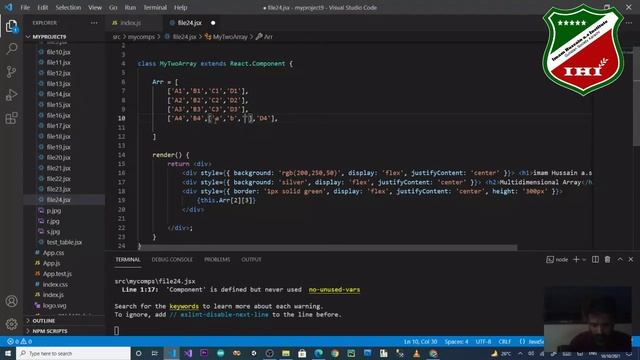Expand the OUTLINE section

44,321
